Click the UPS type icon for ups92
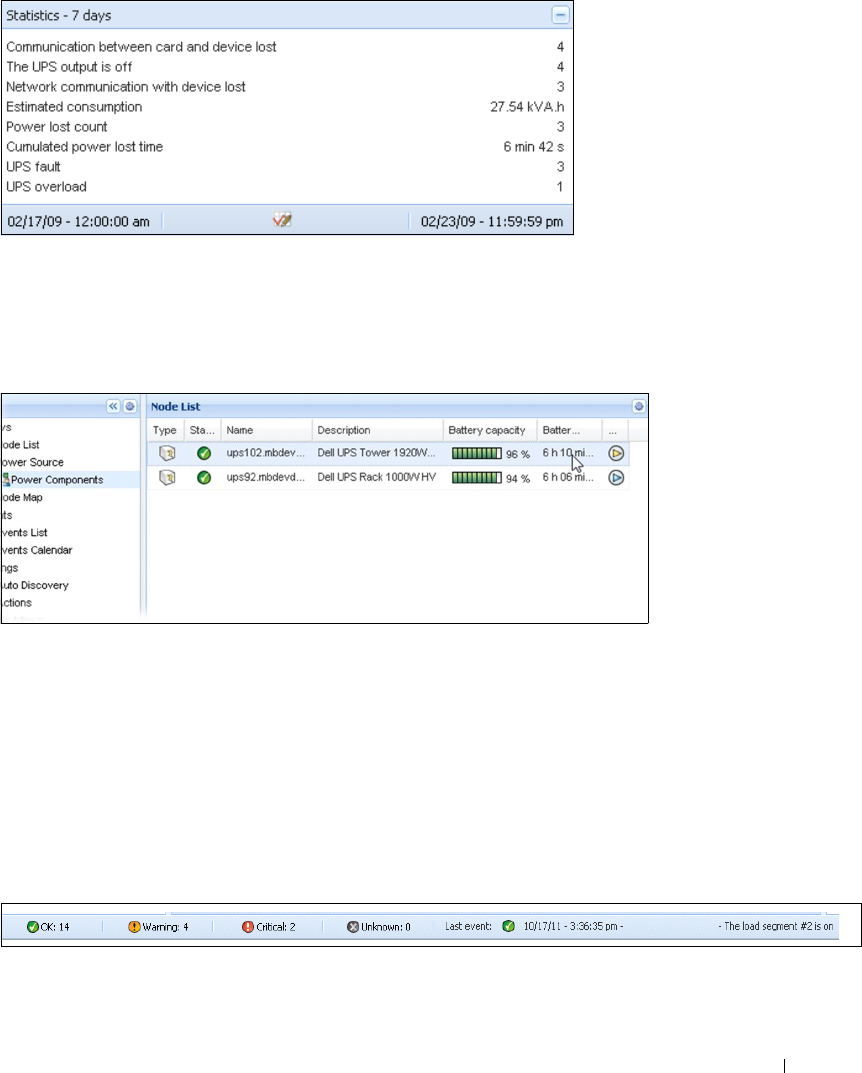 (167, 478)
